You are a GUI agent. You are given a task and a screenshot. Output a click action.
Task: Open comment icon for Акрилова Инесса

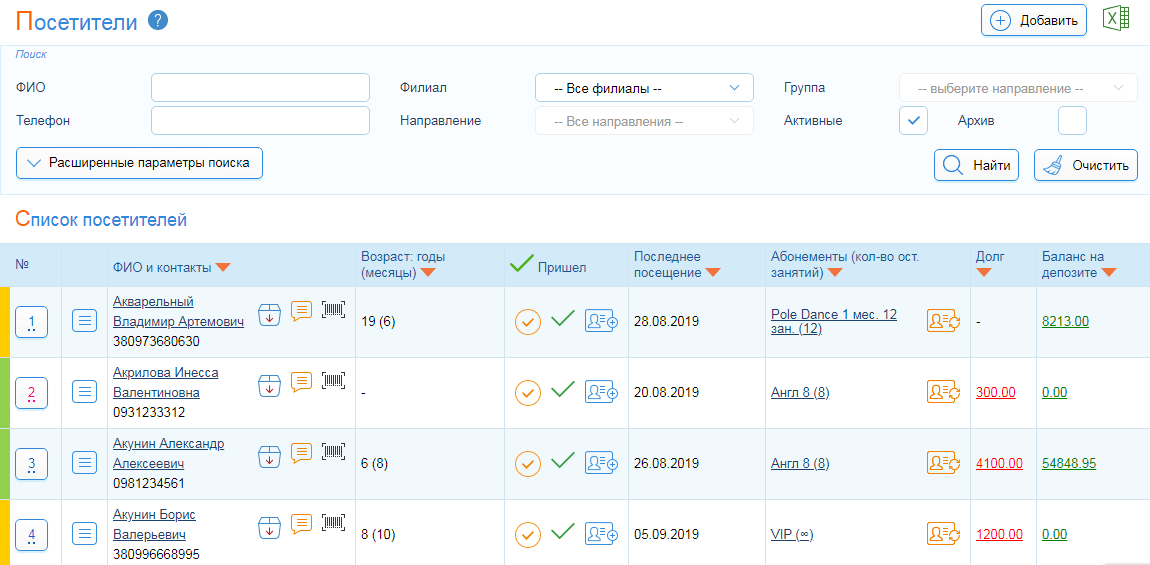tap(301, 382)
